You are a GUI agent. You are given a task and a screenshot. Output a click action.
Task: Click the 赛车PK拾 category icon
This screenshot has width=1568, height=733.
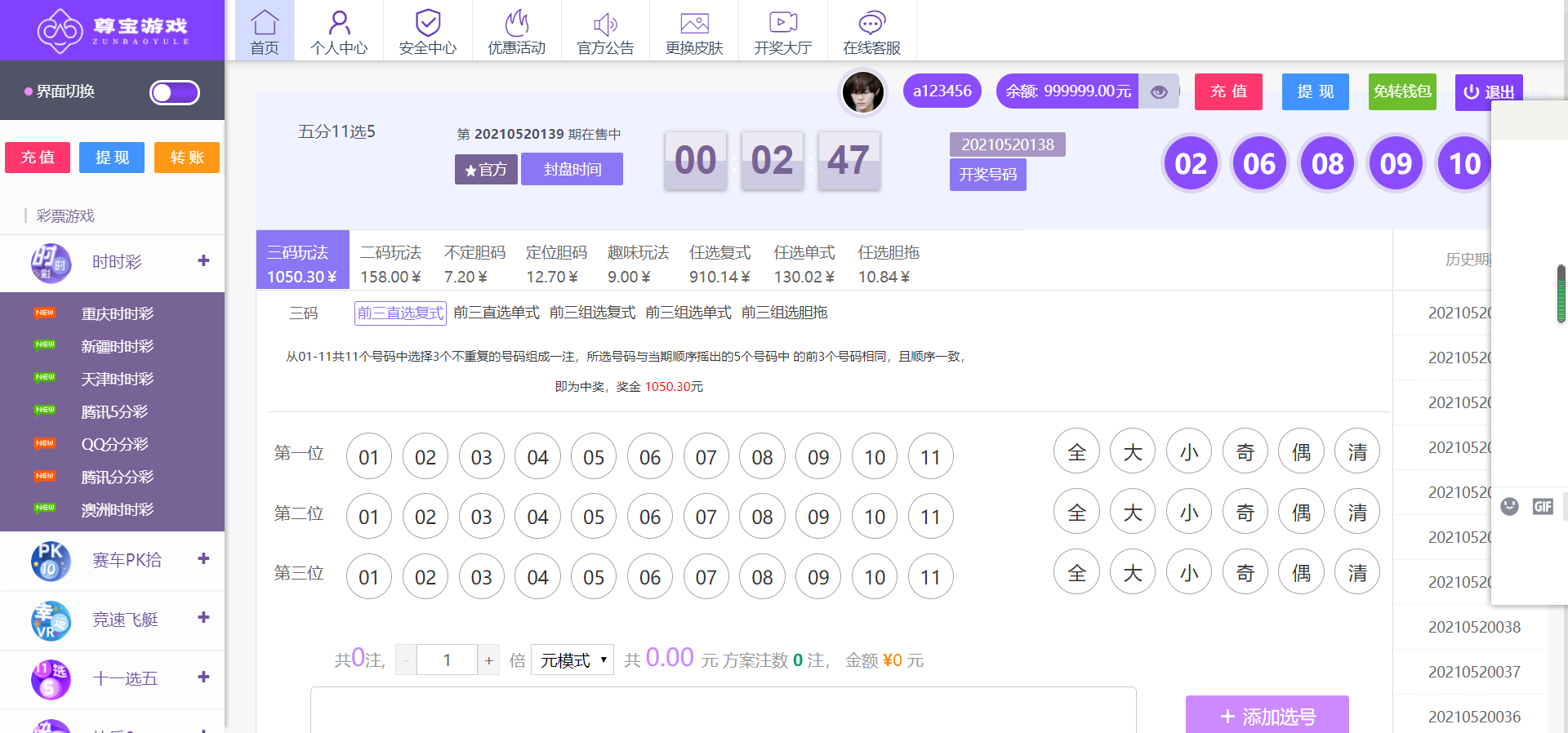[x=51, y=561]
